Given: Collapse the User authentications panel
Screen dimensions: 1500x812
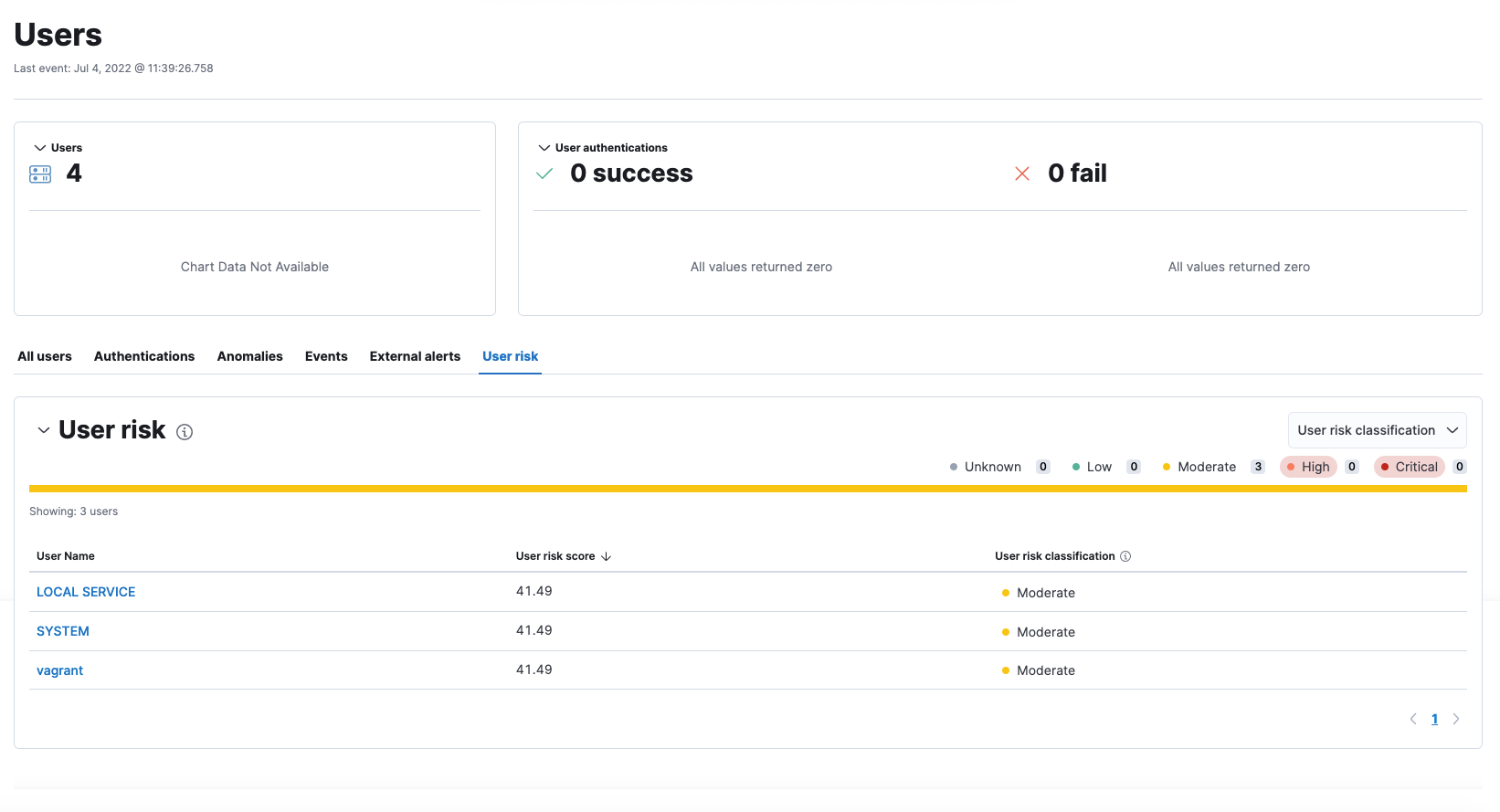Looking at the screenshot, I should click(x=544, y=148).
